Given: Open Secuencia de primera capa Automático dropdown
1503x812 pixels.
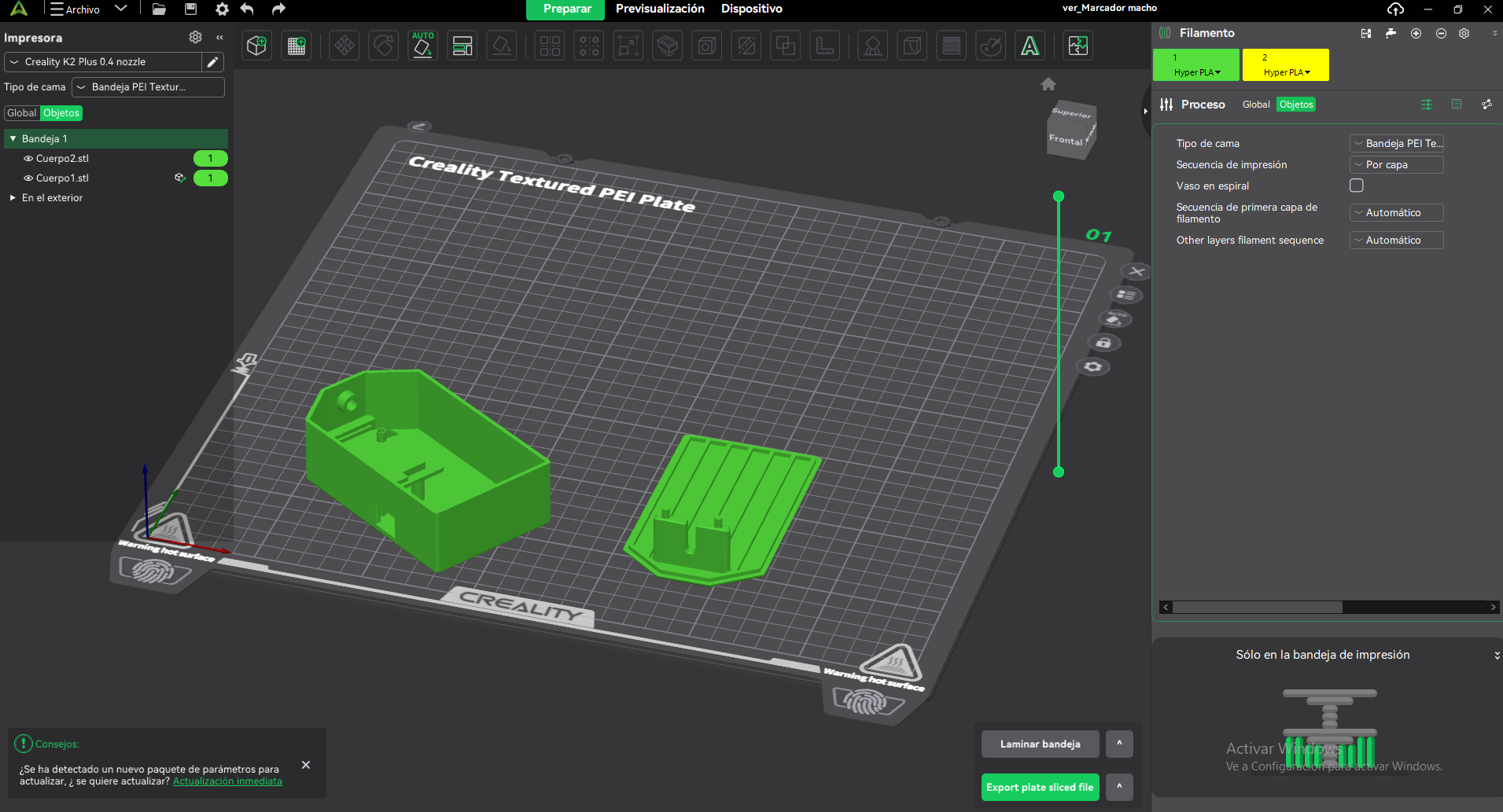Looking at the screenshot, I should point(1397,213).
